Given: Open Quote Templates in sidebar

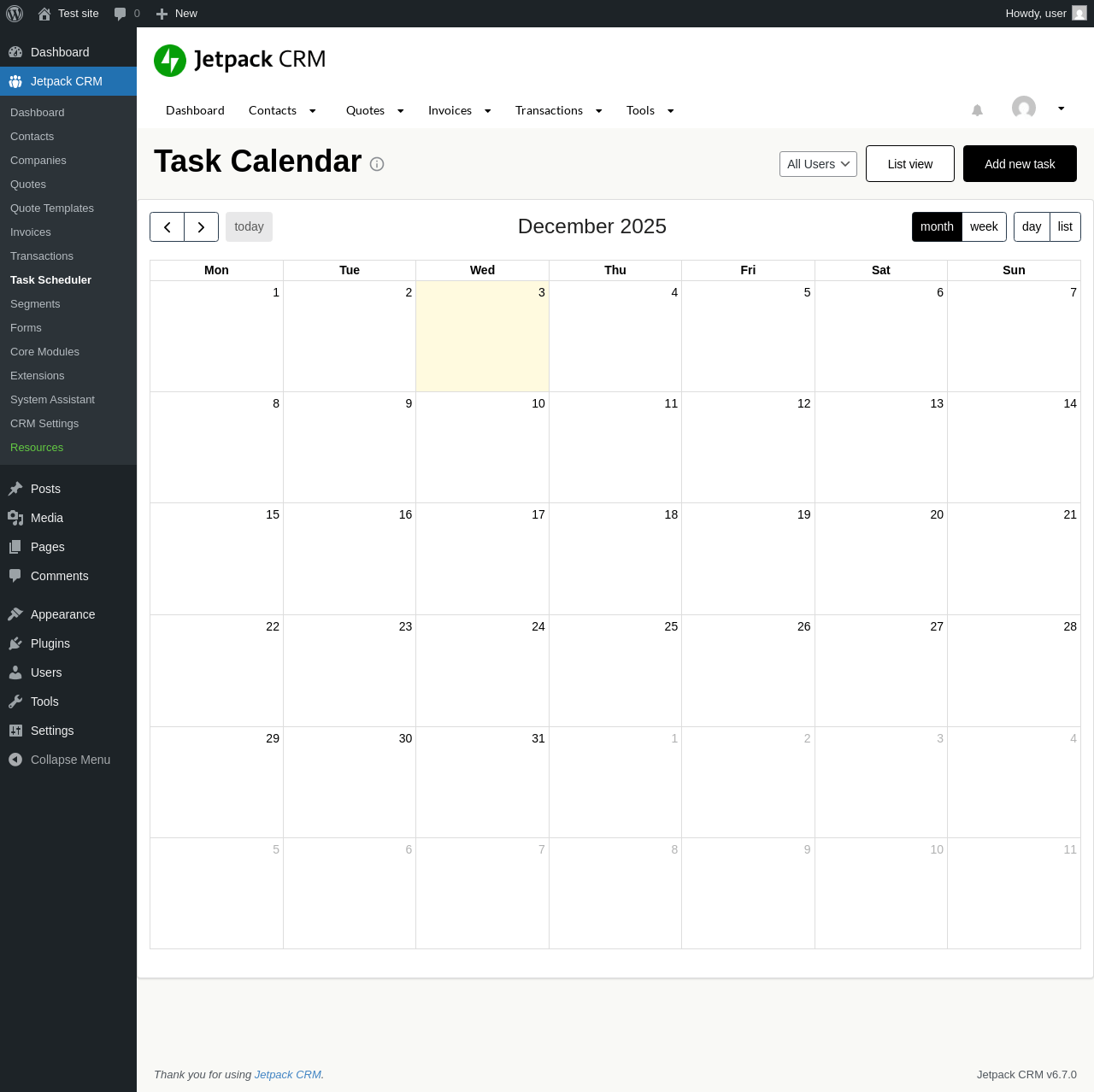Looking at the screenshot, I should pos(52,208).
